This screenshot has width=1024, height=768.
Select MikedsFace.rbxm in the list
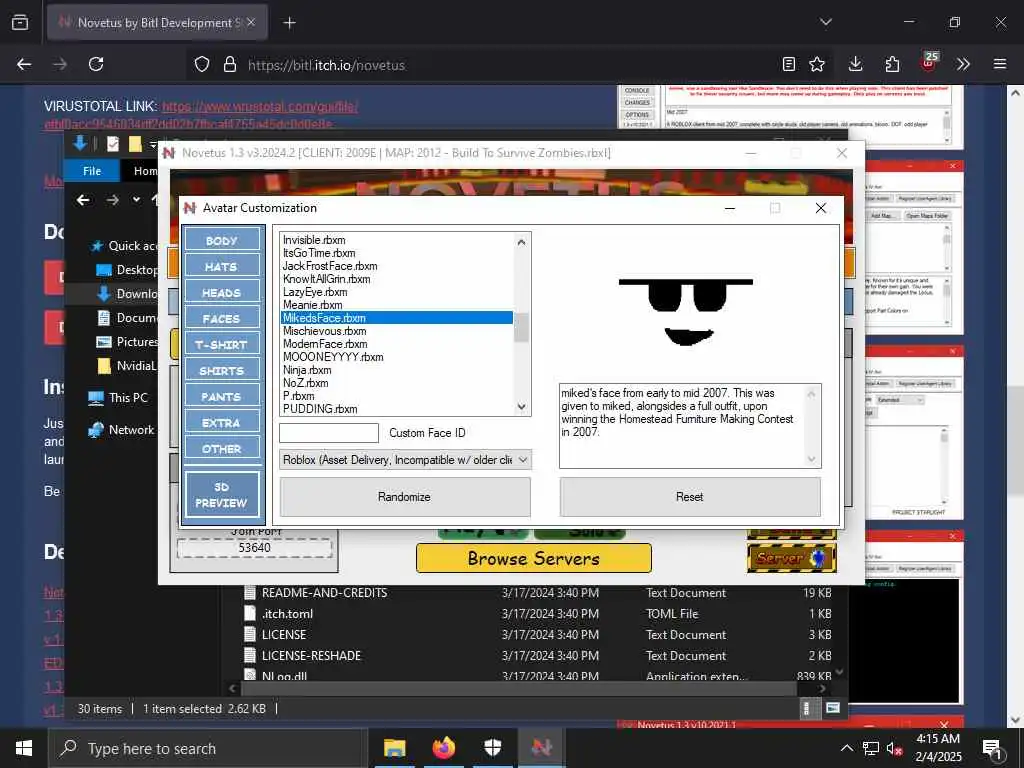pyautogui.click(x=397, y=318)
